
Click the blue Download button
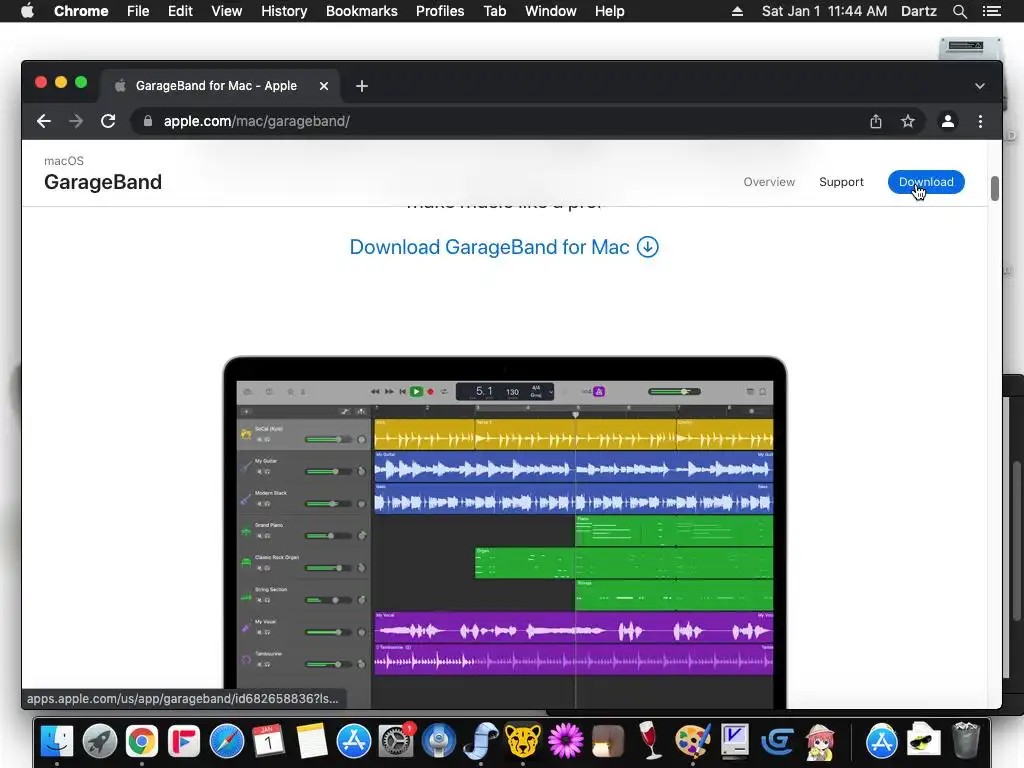pyautogui.click(x=926, y=182)
